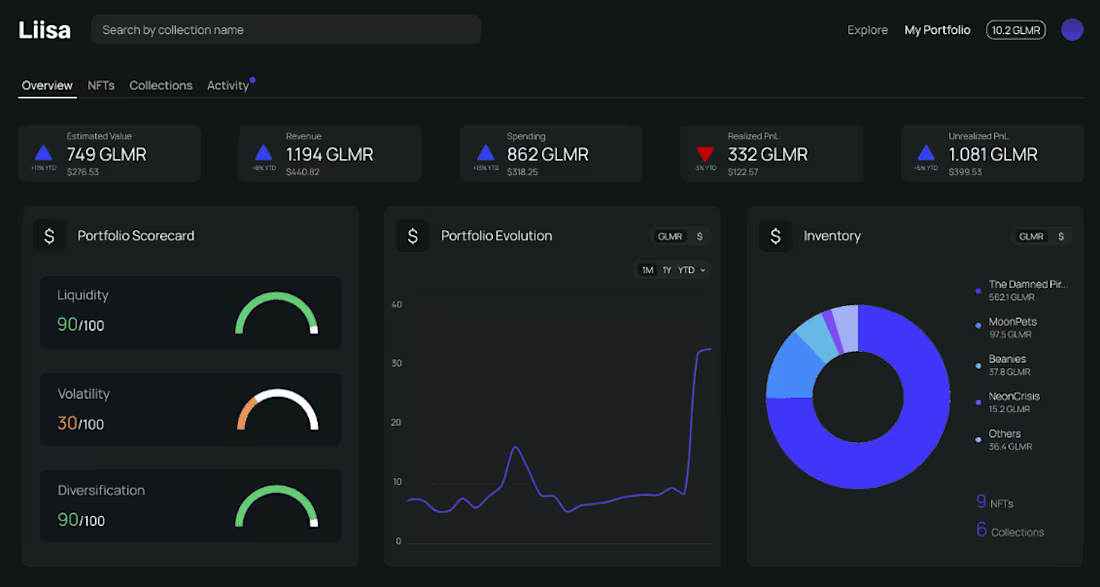Screen dimensions: 1100x587
Task: Expand the YTD time range dropdown
Action: coord(691,270)
